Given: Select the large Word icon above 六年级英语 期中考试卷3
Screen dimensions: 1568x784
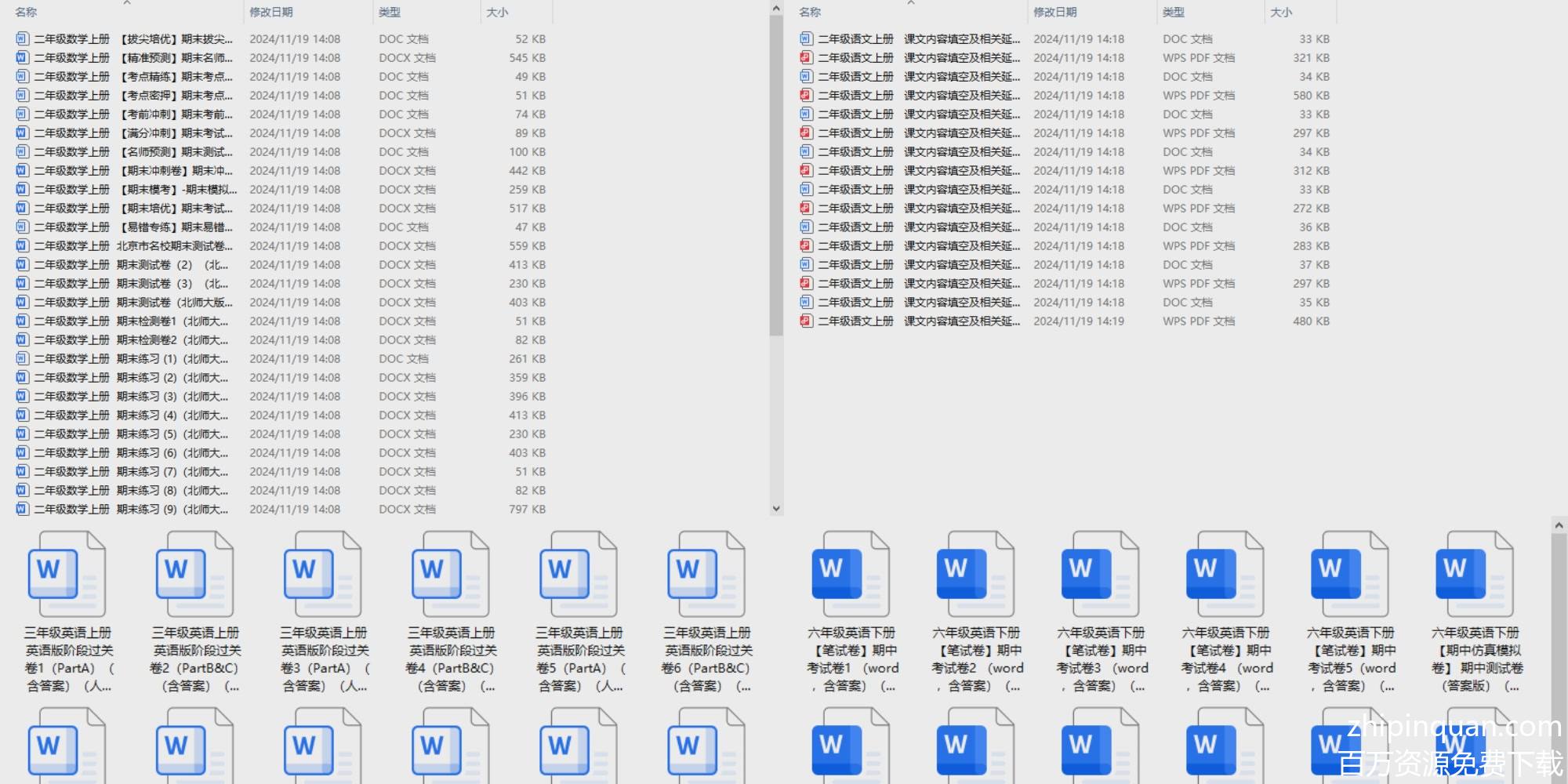Looking at the screenshot, I should pos(1100,574).
